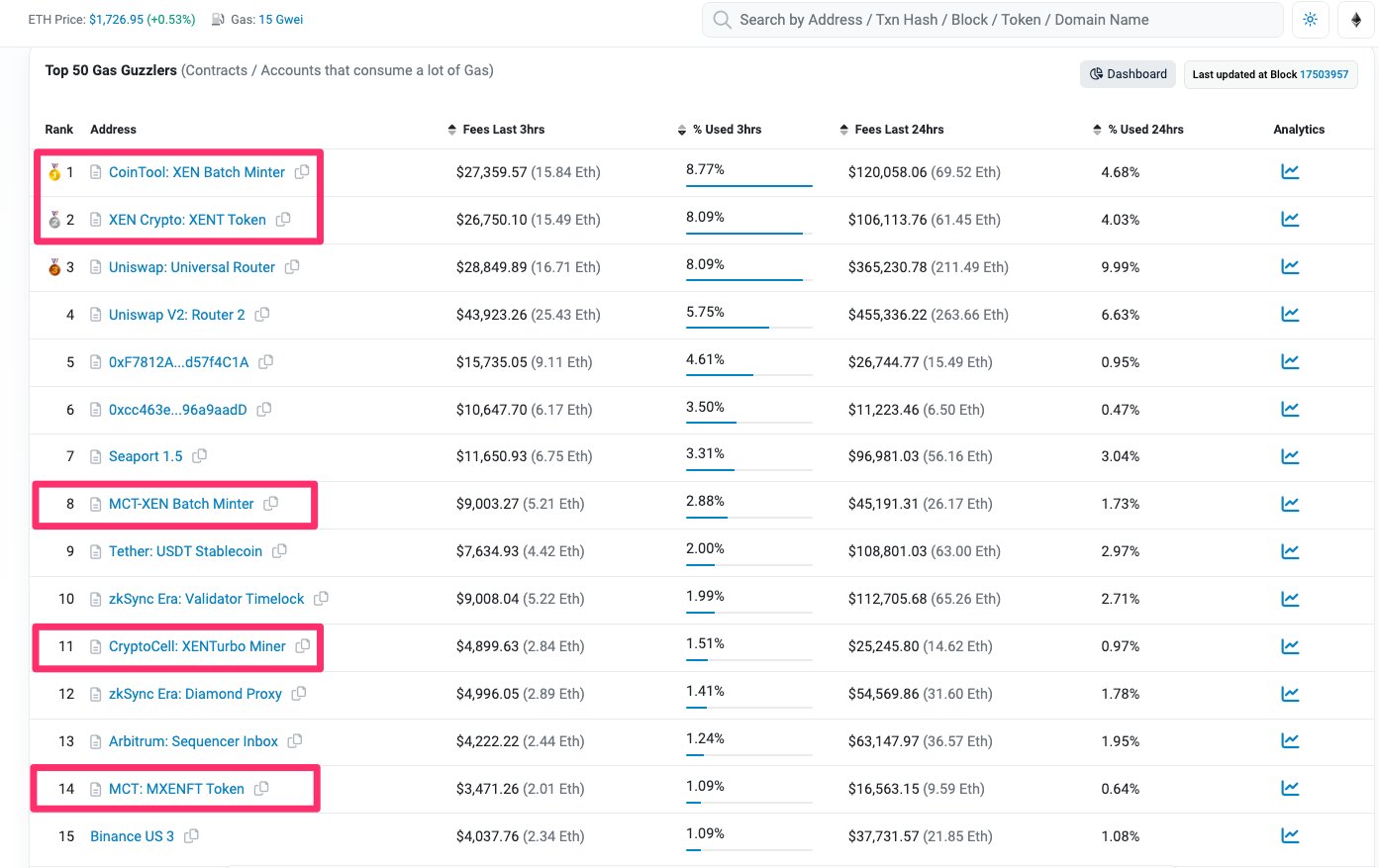Click the 8.77% usage bar for CoinTool
Viewport: 1379px width, 868px height.
(748, 184)
